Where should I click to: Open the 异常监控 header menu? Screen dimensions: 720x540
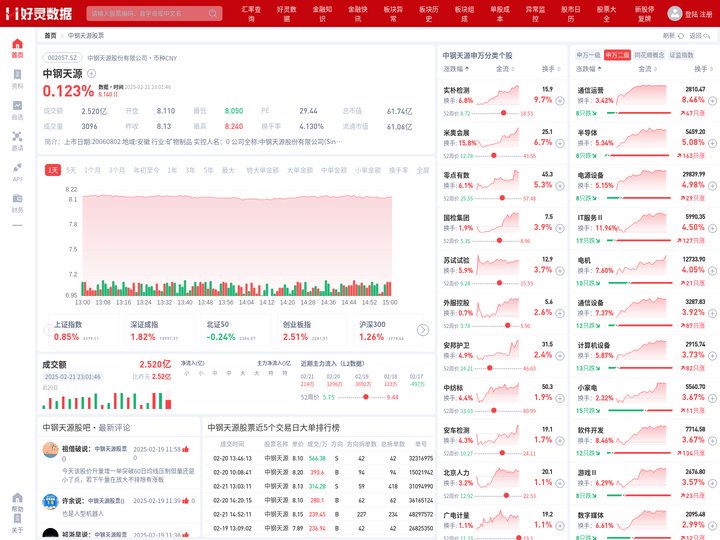(535, 14)
